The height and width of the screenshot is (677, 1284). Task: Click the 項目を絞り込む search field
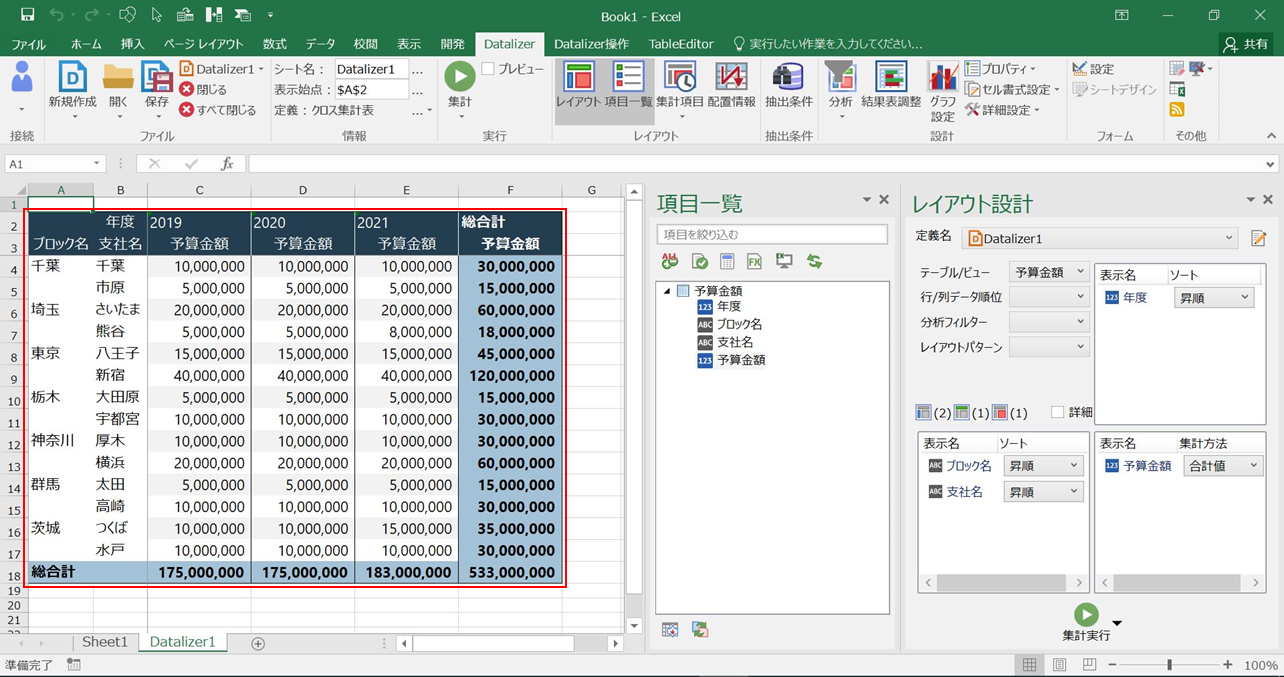click(x=771, y=234)
